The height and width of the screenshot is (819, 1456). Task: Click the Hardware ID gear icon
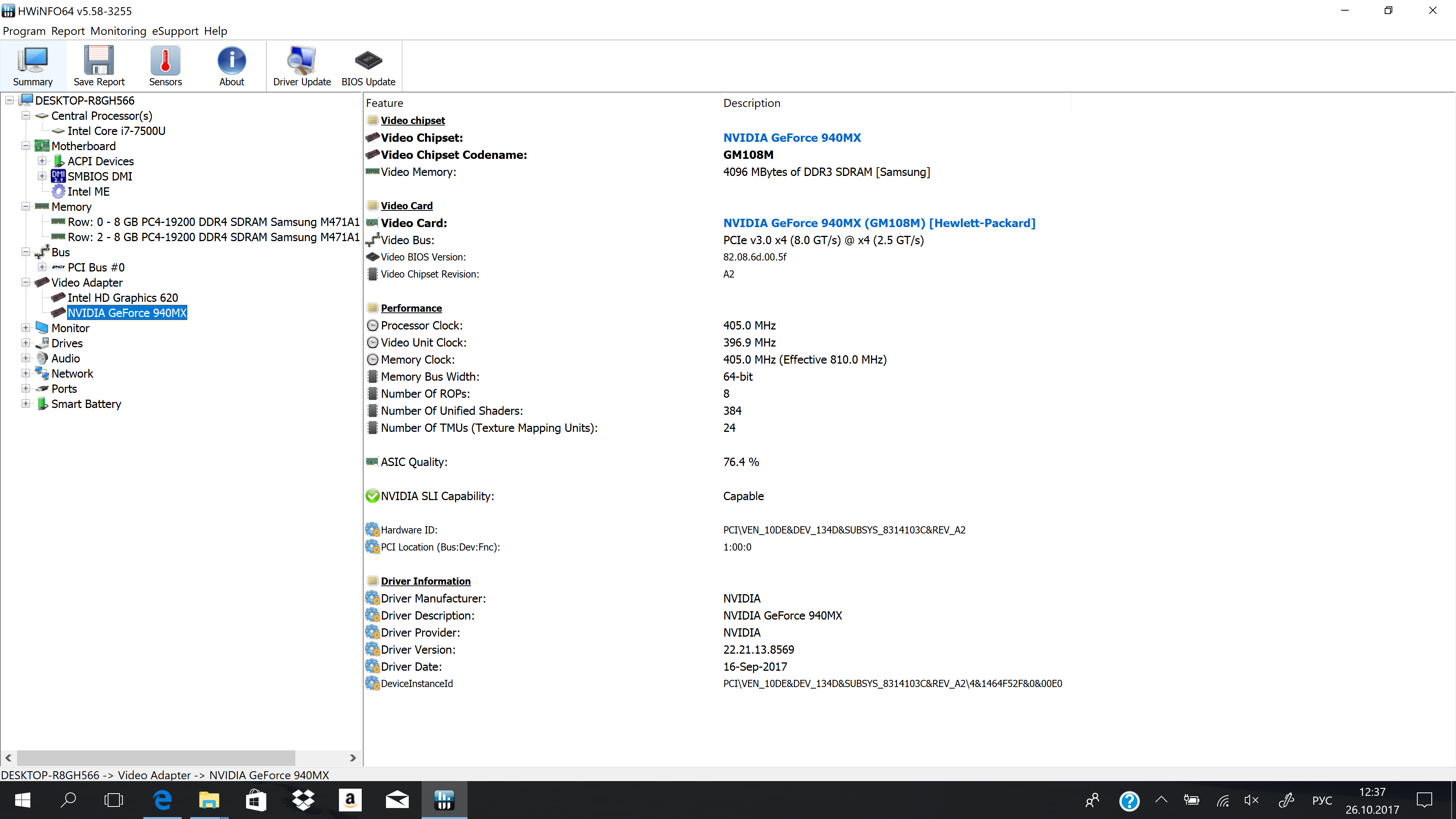[x=372, y=530]
